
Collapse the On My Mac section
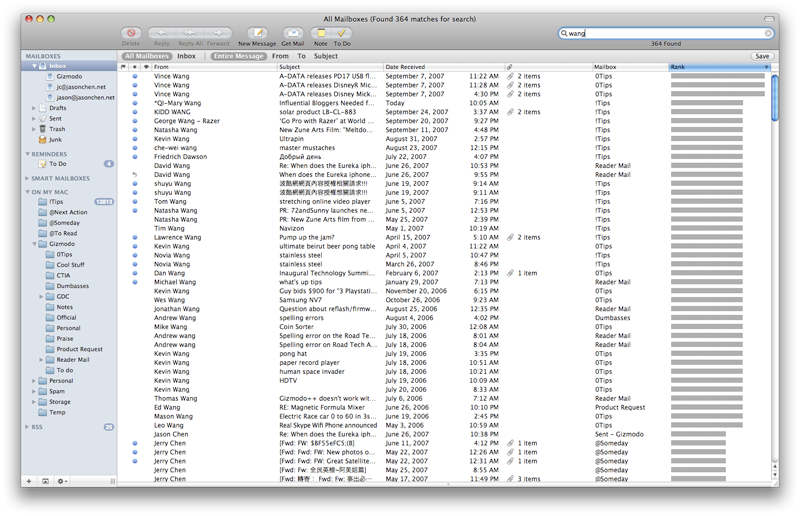coord(27,192)
